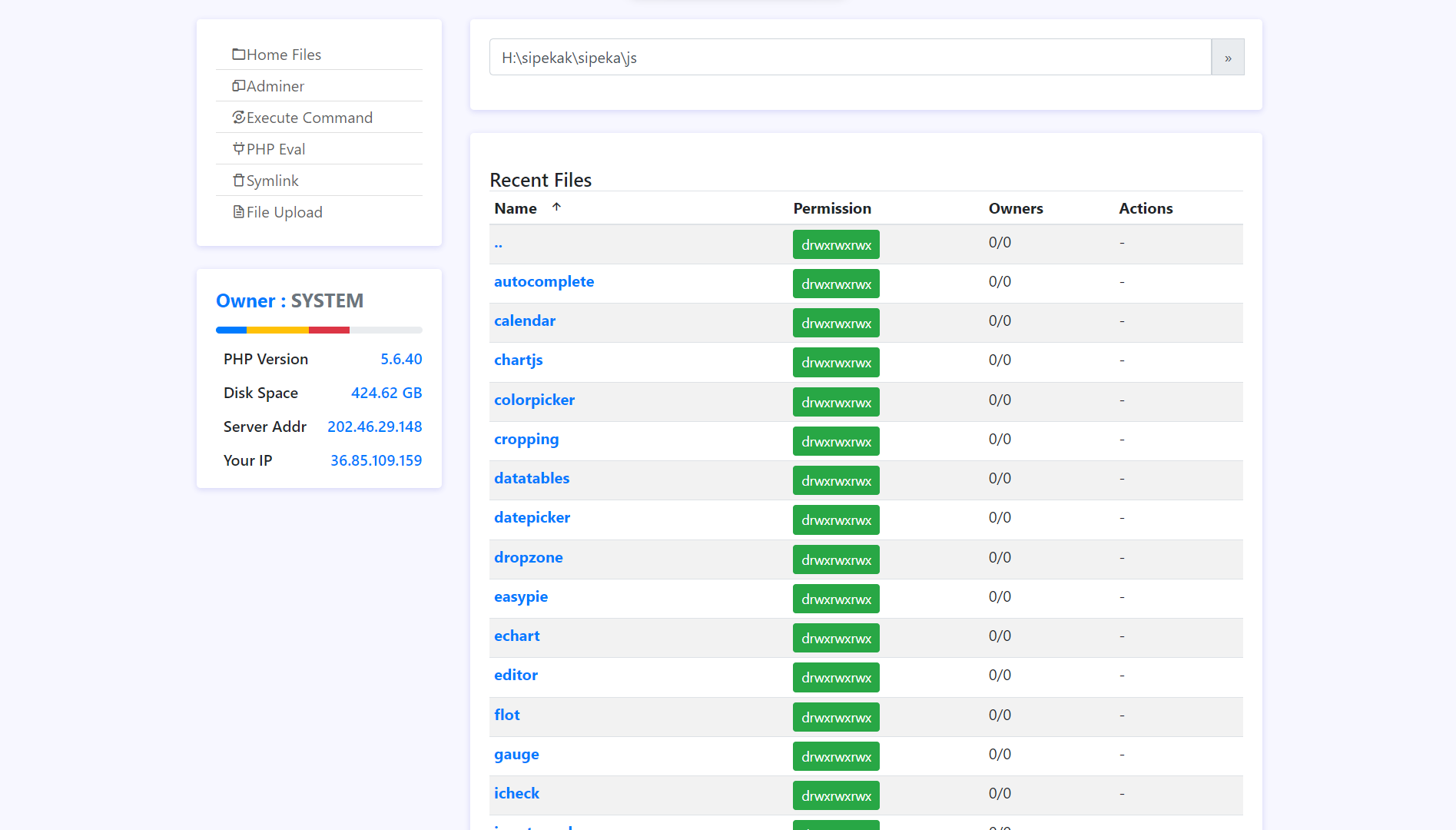
Task: Click the Actions column header
Action: pos(1146,208)
